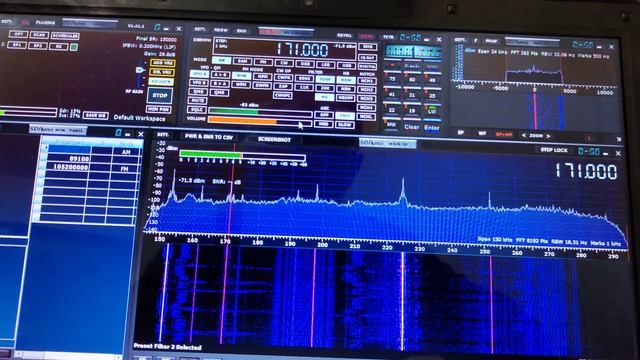Click the STOP button in main panel
Screen dimensions: 640x360
tap(160, 96)
